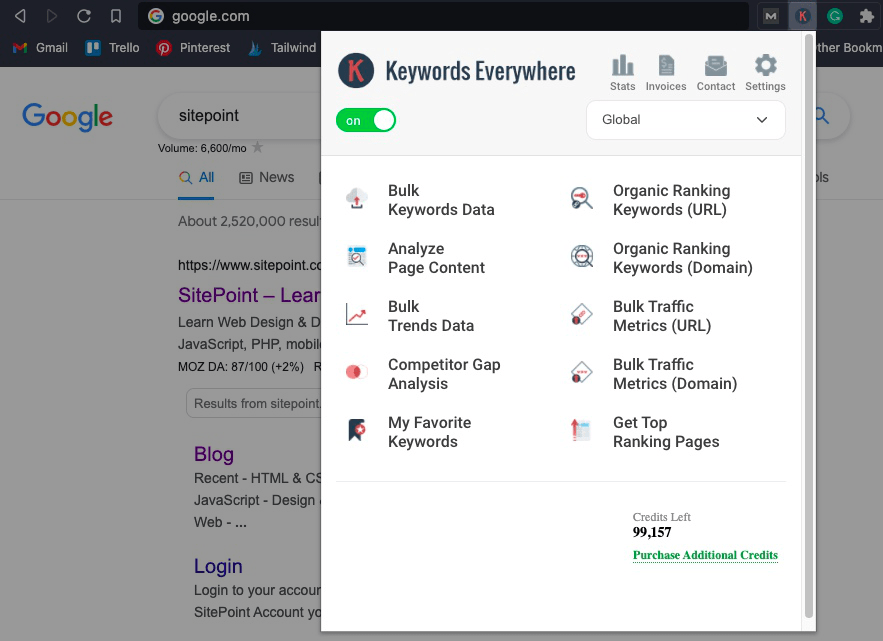The width and height of the screenshot is (883, 641).
Task: Click the Results from sitepoint search field
Action: (x=253, y=403)
